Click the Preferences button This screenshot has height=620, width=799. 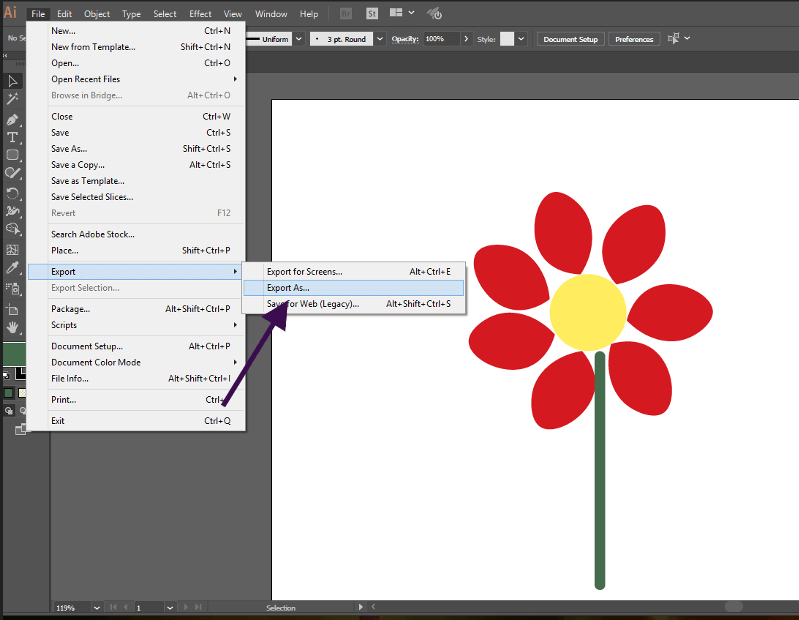point(634,39)
